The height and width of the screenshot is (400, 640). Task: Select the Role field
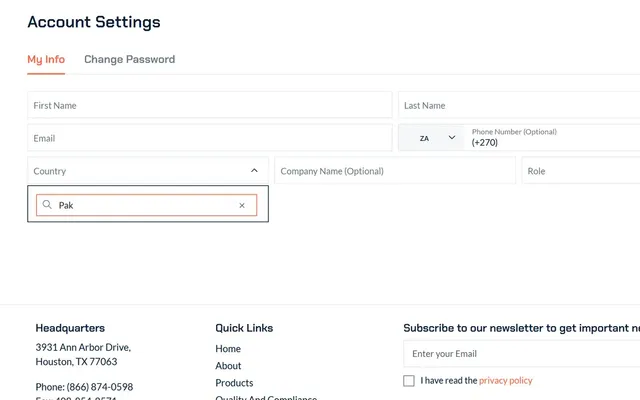point(581,171)
